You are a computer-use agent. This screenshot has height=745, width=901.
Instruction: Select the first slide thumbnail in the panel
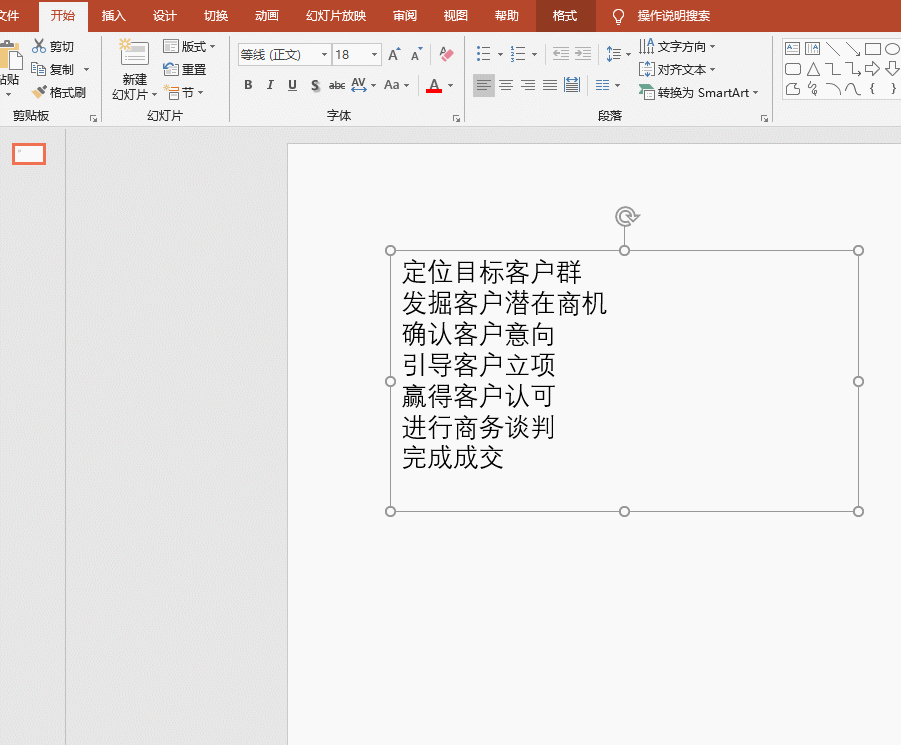(28, 154)
